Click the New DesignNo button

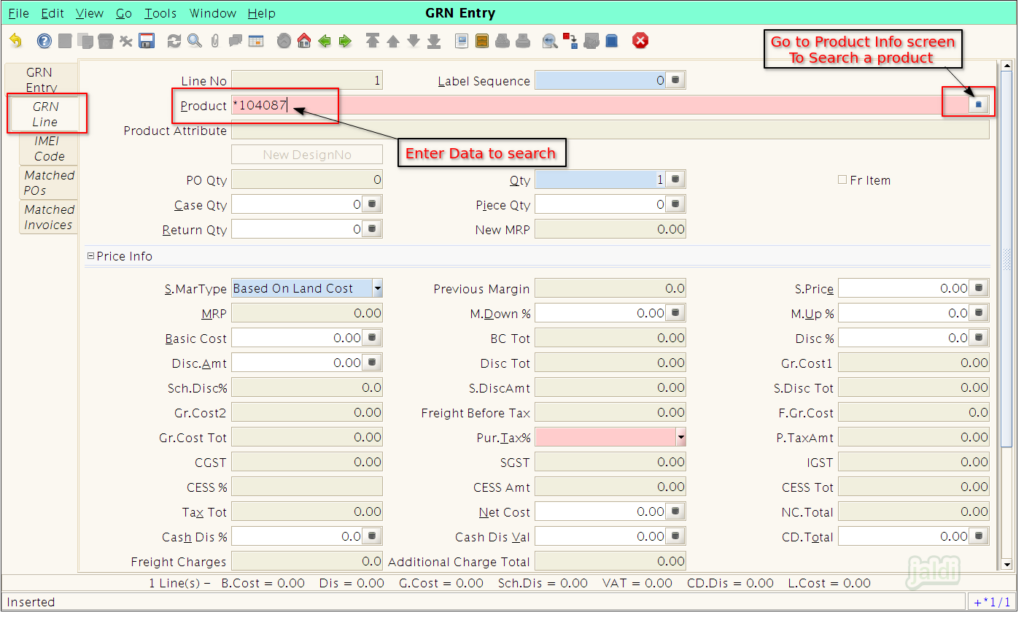click(x=307, y=155)
